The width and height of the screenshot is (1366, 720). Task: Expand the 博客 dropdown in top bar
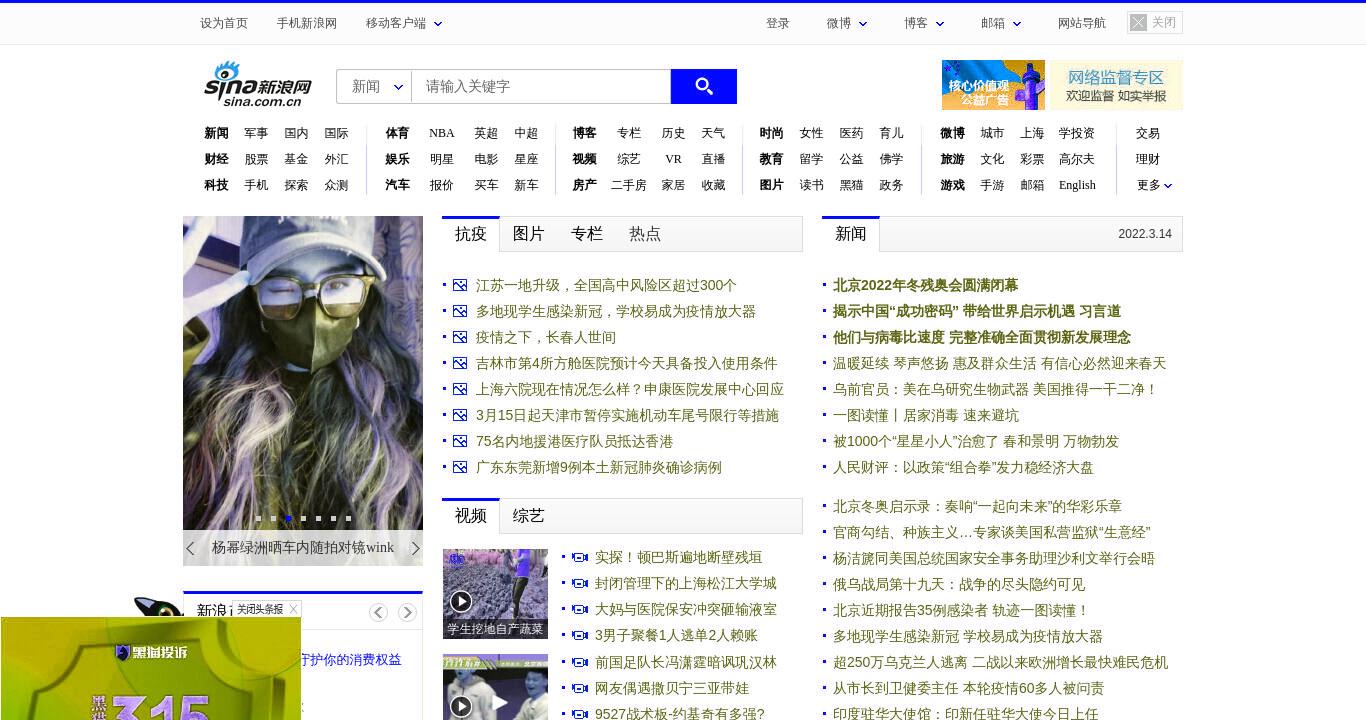[924, 23]
